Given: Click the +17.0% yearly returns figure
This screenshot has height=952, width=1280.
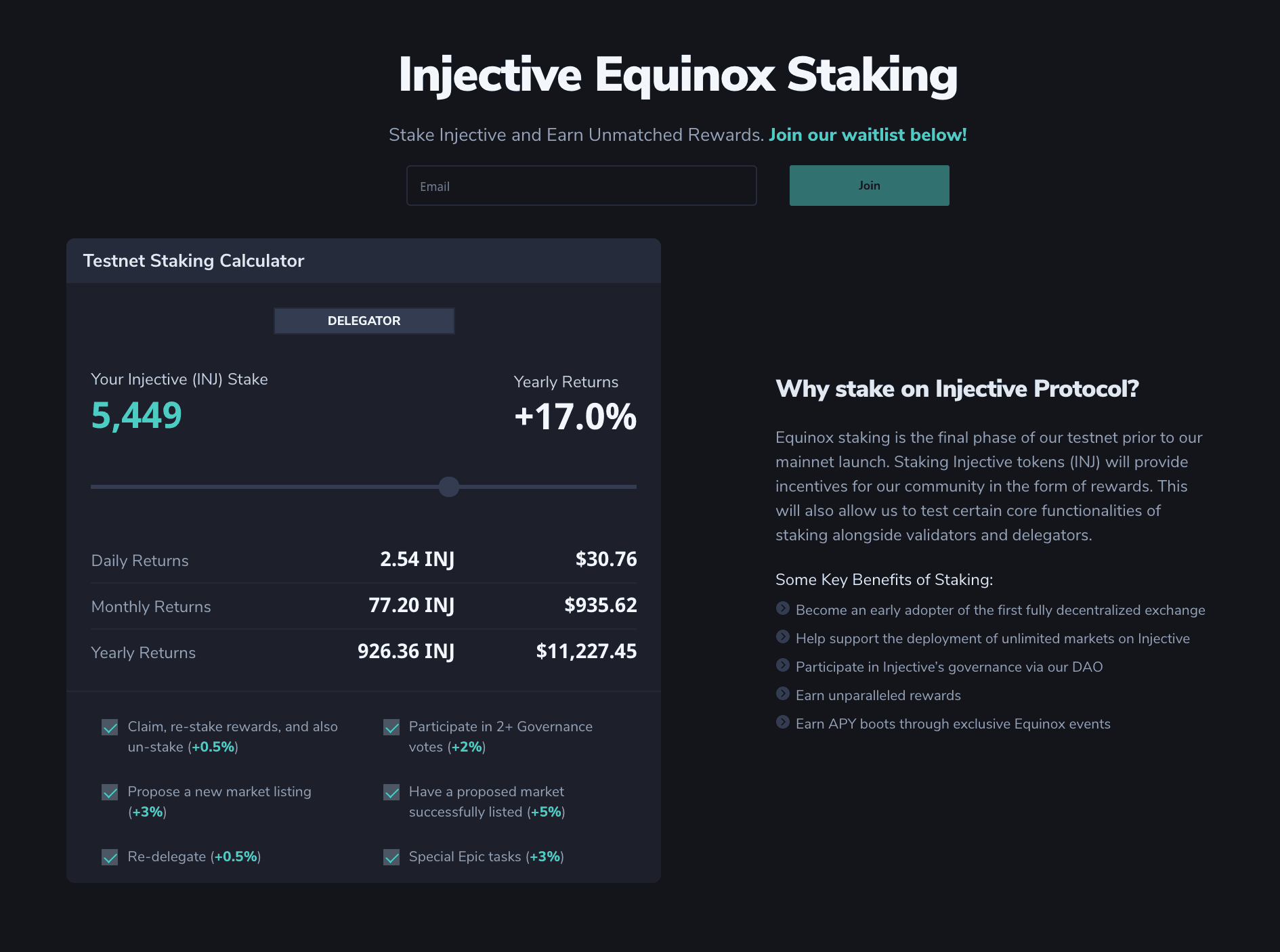Looking at the screenshot, I should pos(575,416).
